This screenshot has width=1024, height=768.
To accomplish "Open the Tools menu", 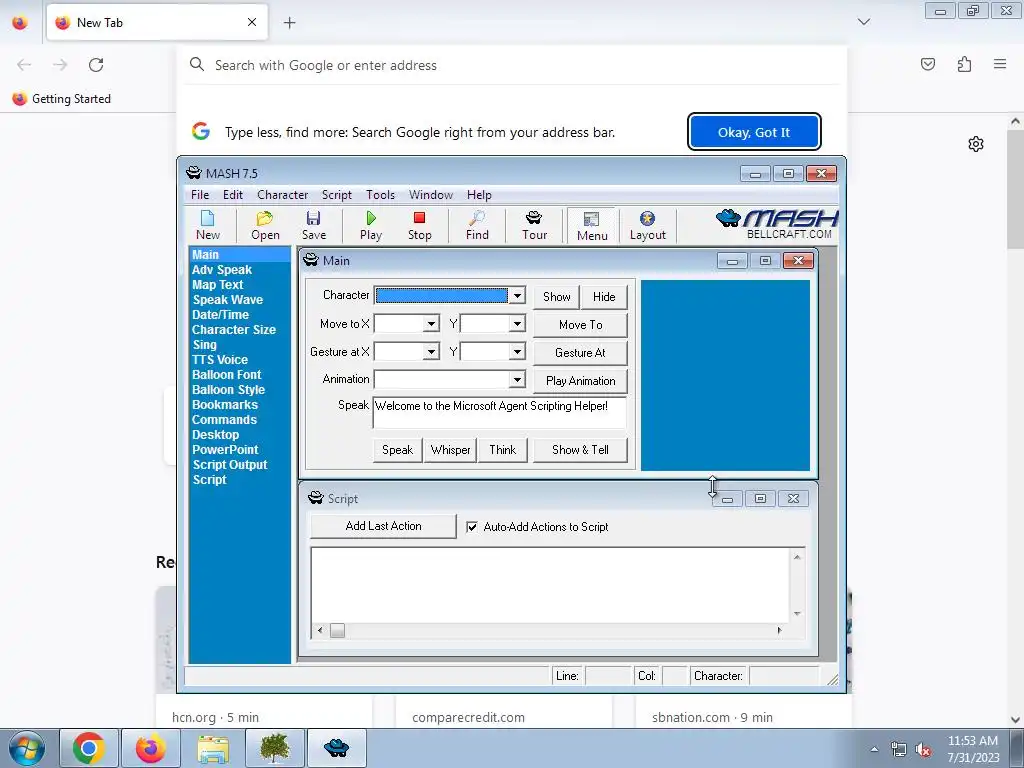I will coord(380,195).
